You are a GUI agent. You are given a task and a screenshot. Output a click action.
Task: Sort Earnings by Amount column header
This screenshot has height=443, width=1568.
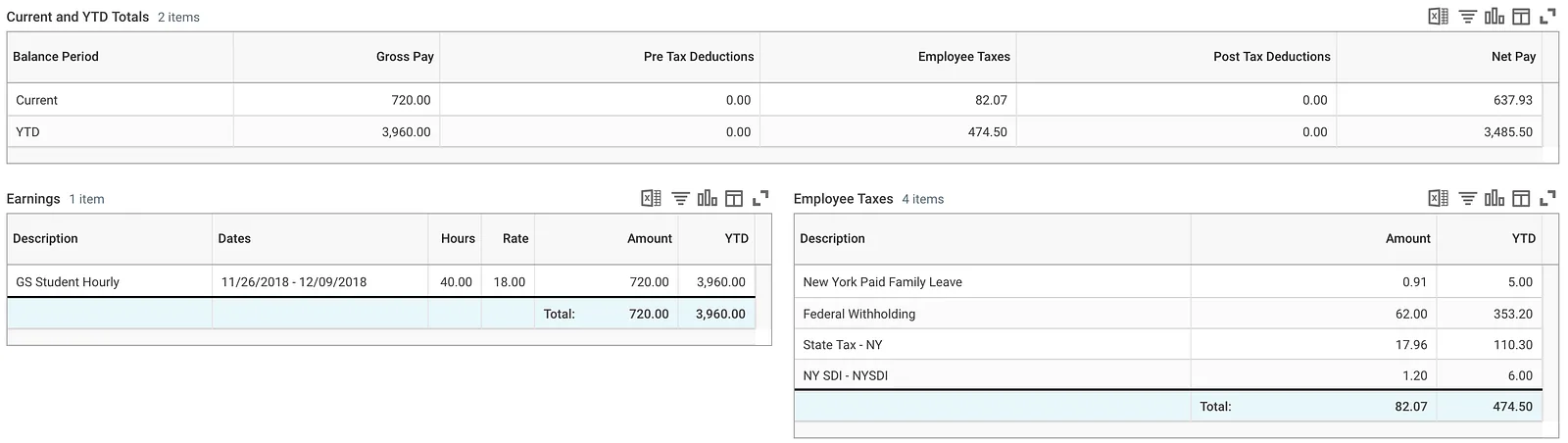[607, 239]
